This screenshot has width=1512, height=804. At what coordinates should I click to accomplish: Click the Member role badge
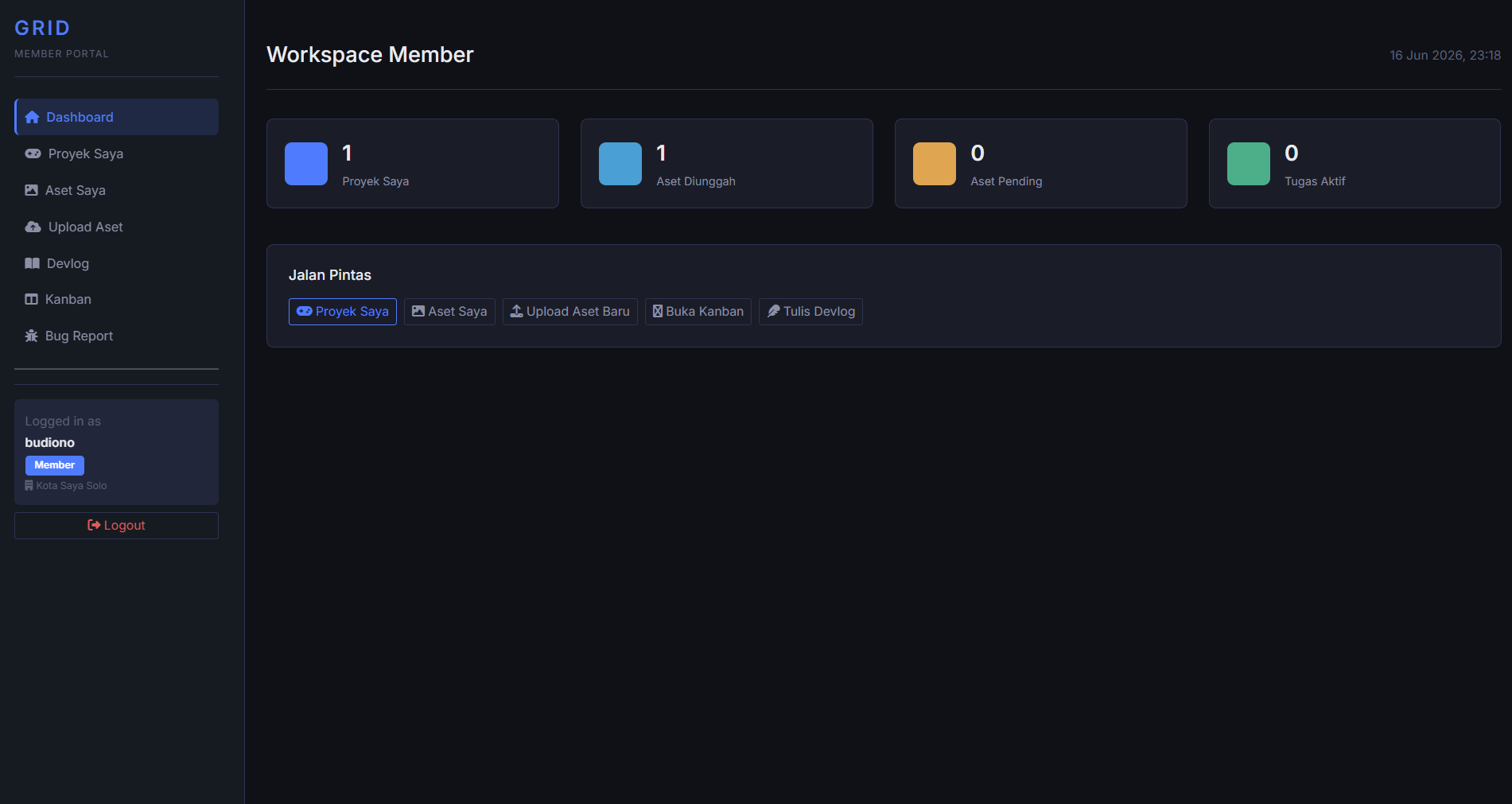point(55,465)
